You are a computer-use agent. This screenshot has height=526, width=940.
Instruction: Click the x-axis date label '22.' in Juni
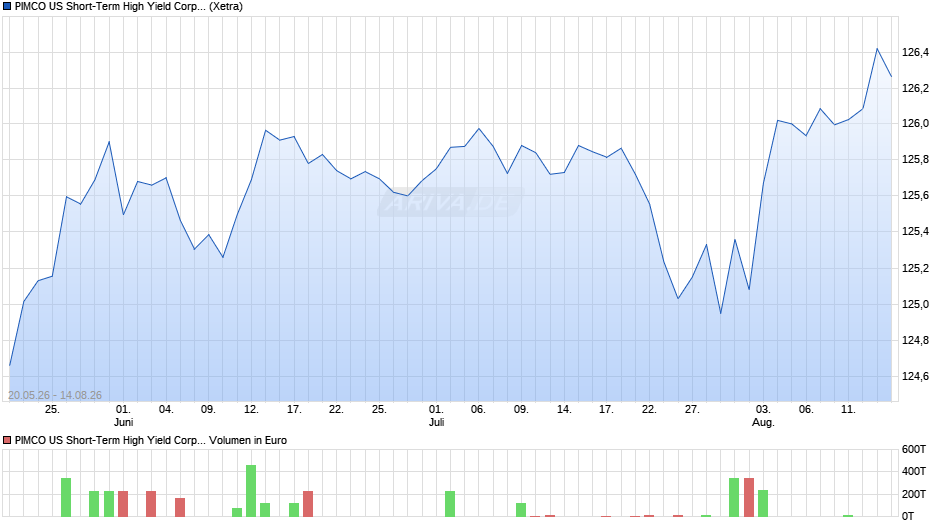pyautogui.click(x=336, y=410)
